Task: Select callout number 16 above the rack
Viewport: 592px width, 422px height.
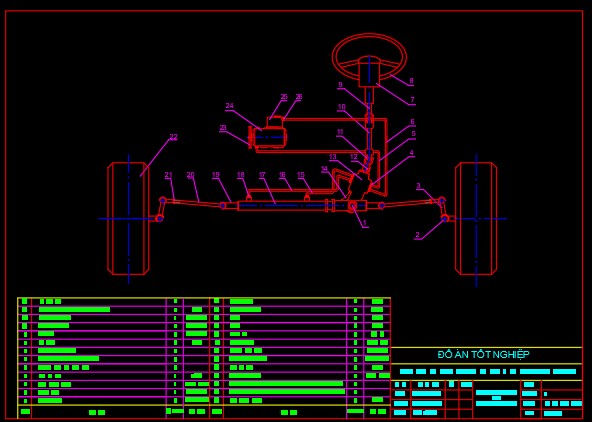Action: (x=282, y=175)
